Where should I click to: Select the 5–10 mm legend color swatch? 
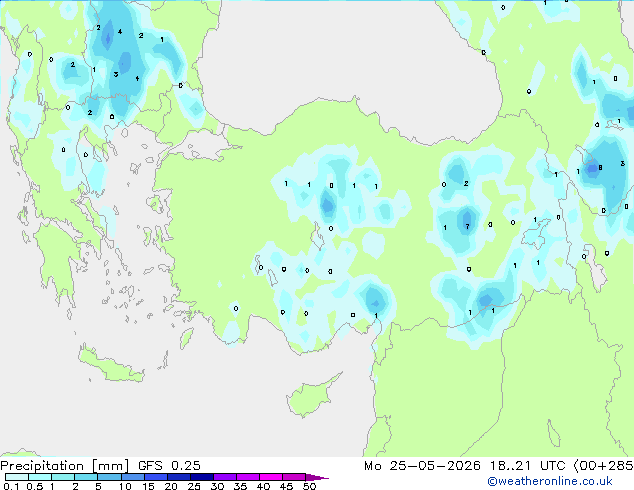(x=109, y=477)
